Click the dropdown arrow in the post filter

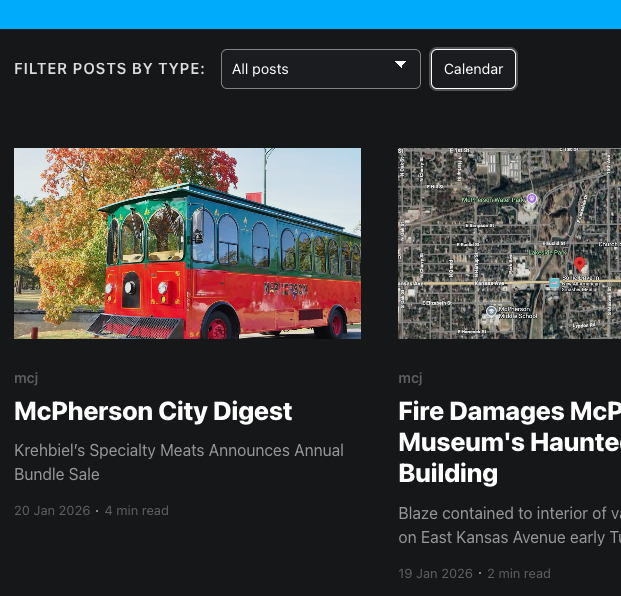pos(401,65)
